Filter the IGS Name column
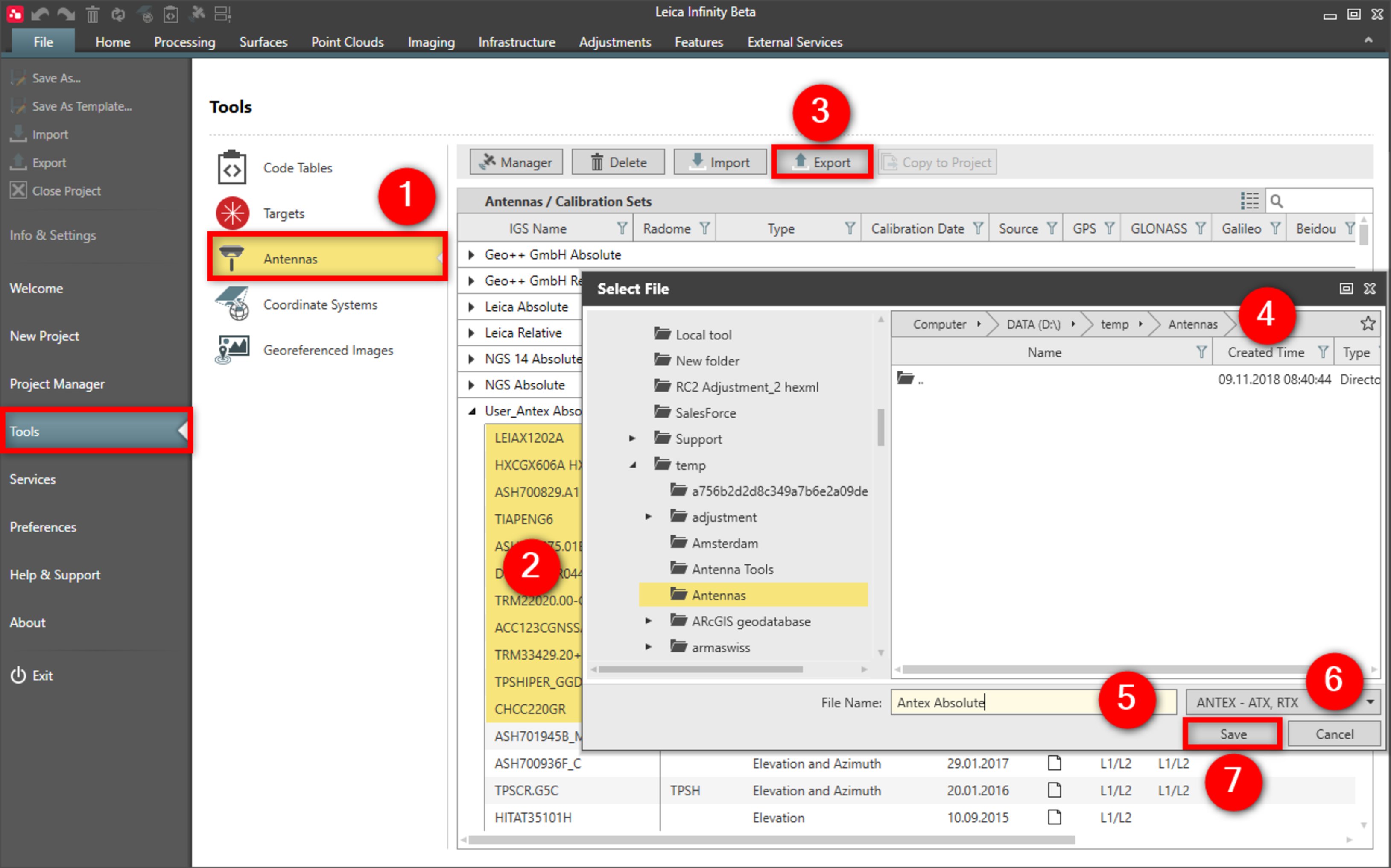This screenshot has width=1391, height=868. [622, 228]
